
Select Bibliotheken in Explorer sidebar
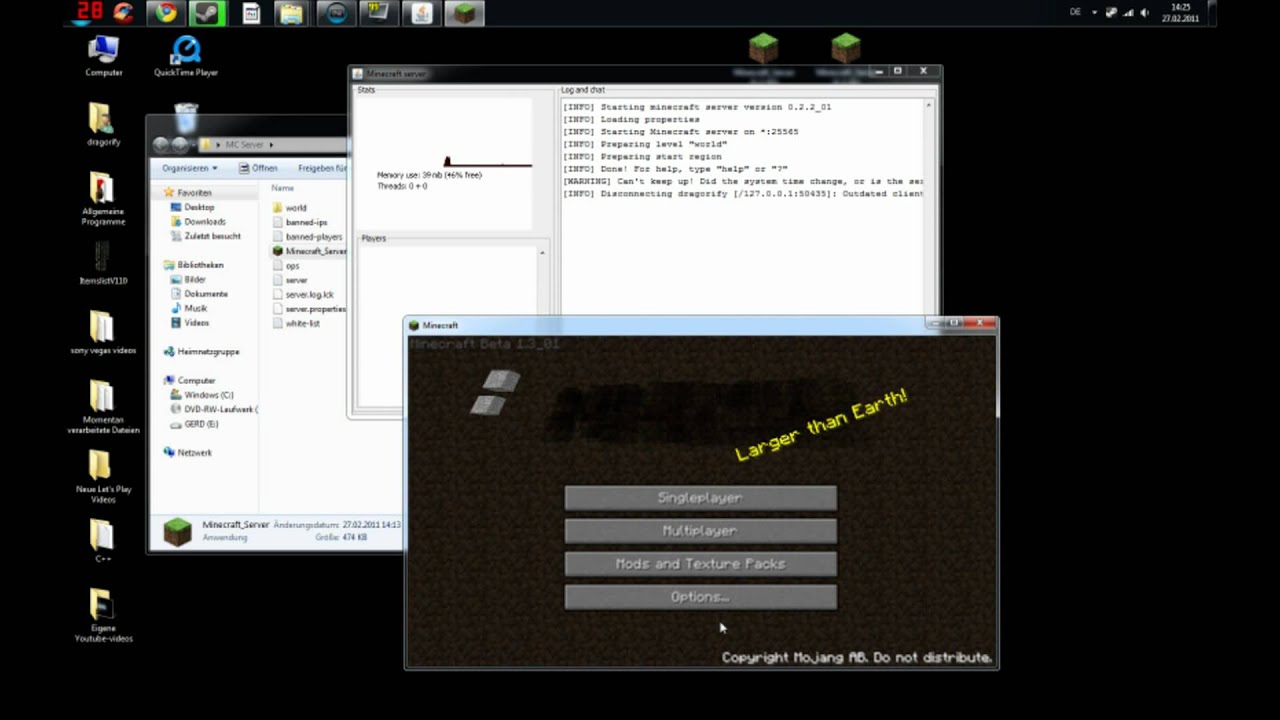point(200,265)
